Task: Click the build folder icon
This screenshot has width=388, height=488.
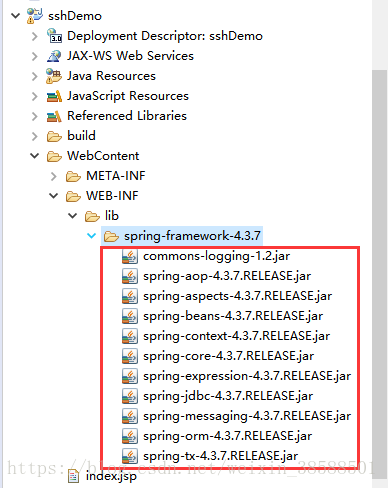Action: coord(54,136)
